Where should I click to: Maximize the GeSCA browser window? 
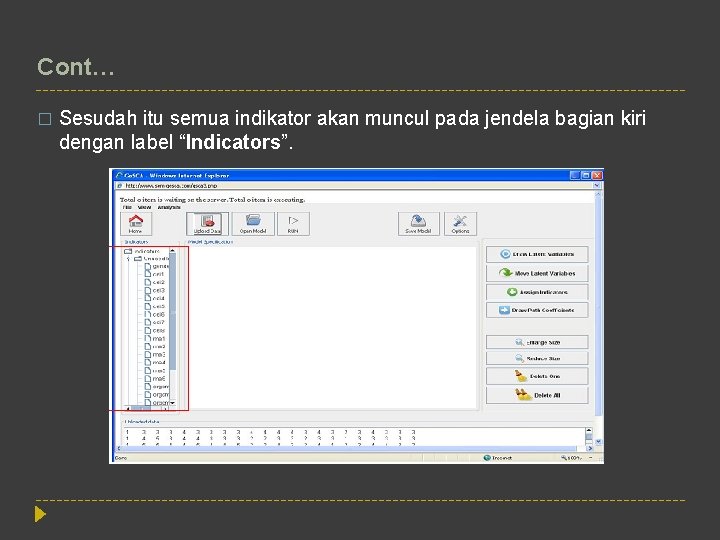pos(585,175)
